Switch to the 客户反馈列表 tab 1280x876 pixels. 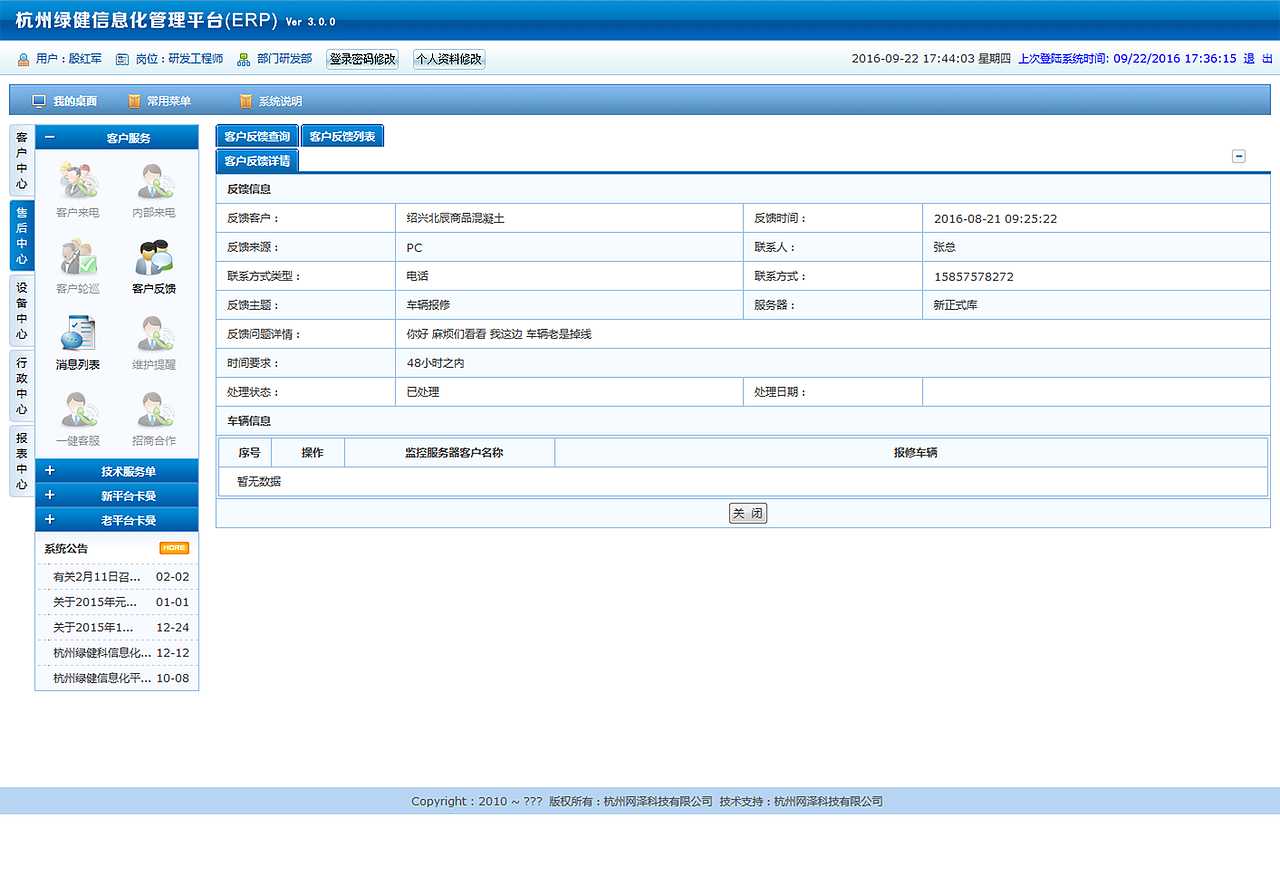342,136
